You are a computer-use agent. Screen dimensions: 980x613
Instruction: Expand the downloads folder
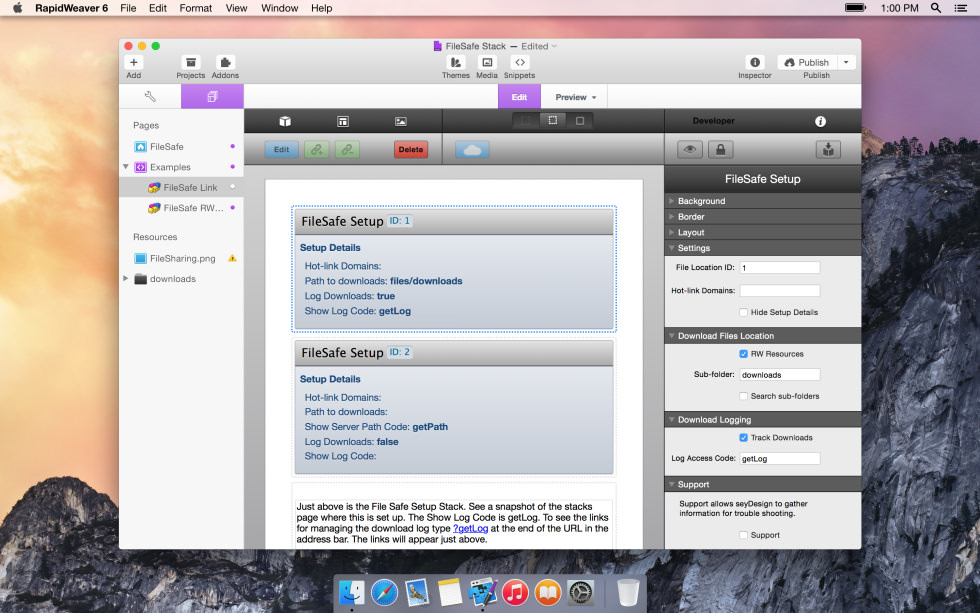pos(126,279)
